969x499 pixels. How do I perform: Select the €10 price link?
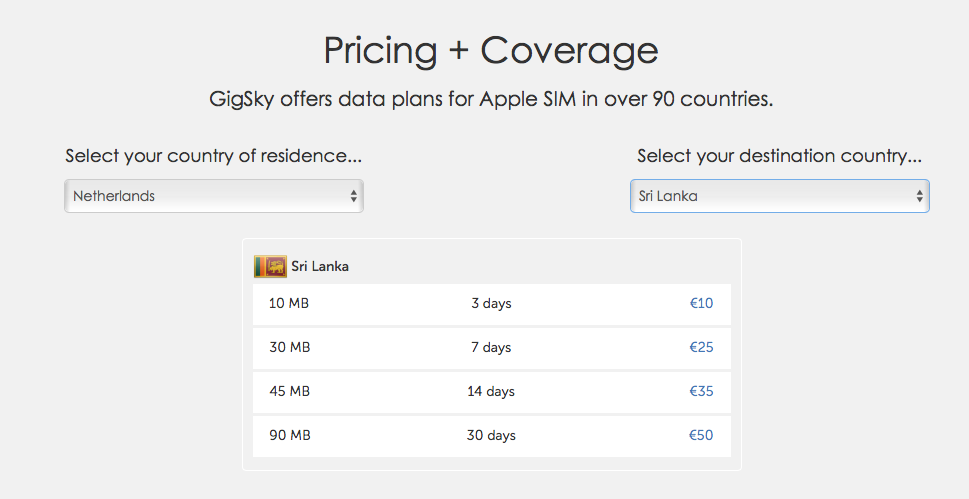point(701,303)
